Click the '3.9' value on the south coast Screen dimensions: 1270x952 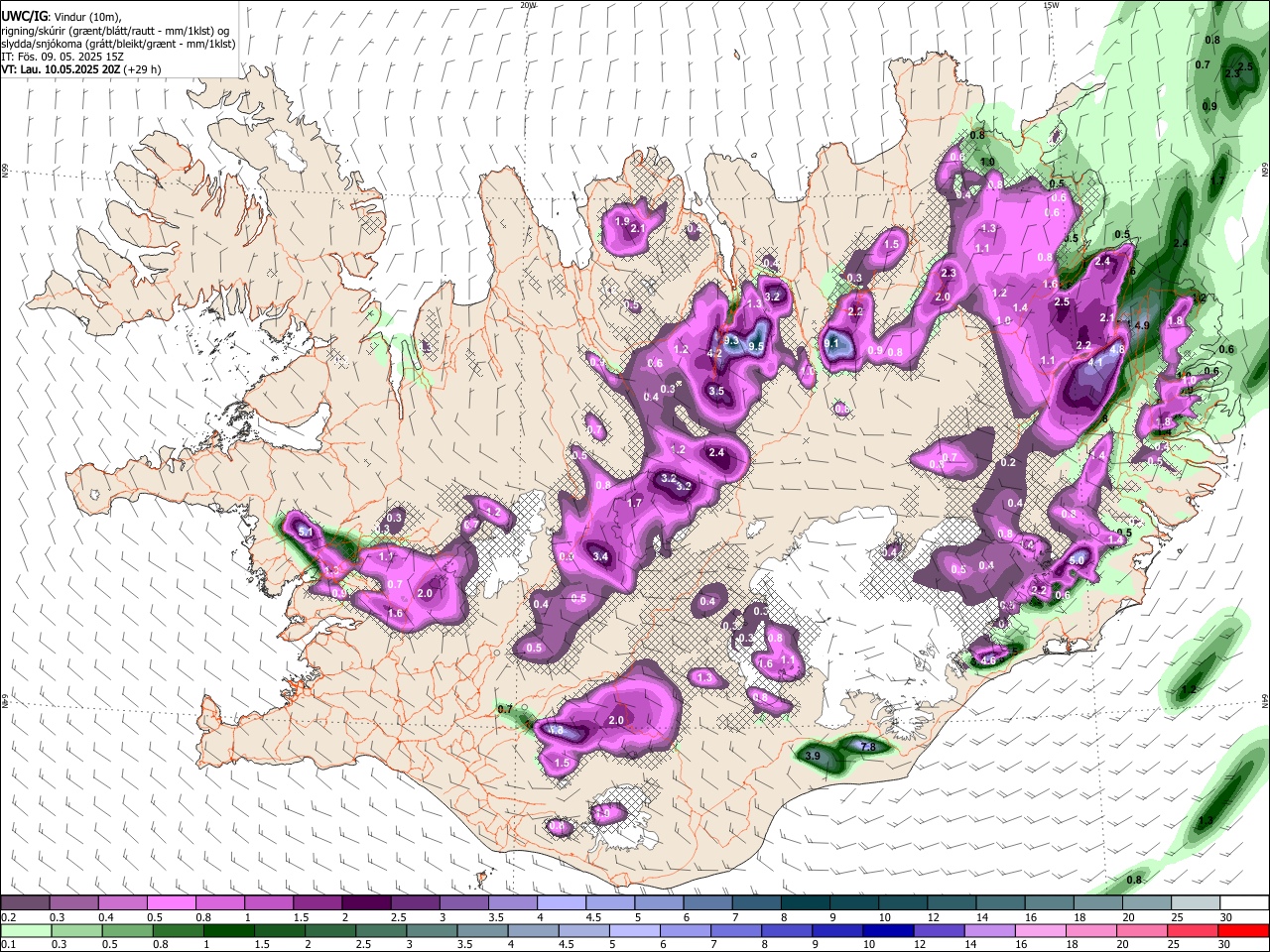point(812,756)
